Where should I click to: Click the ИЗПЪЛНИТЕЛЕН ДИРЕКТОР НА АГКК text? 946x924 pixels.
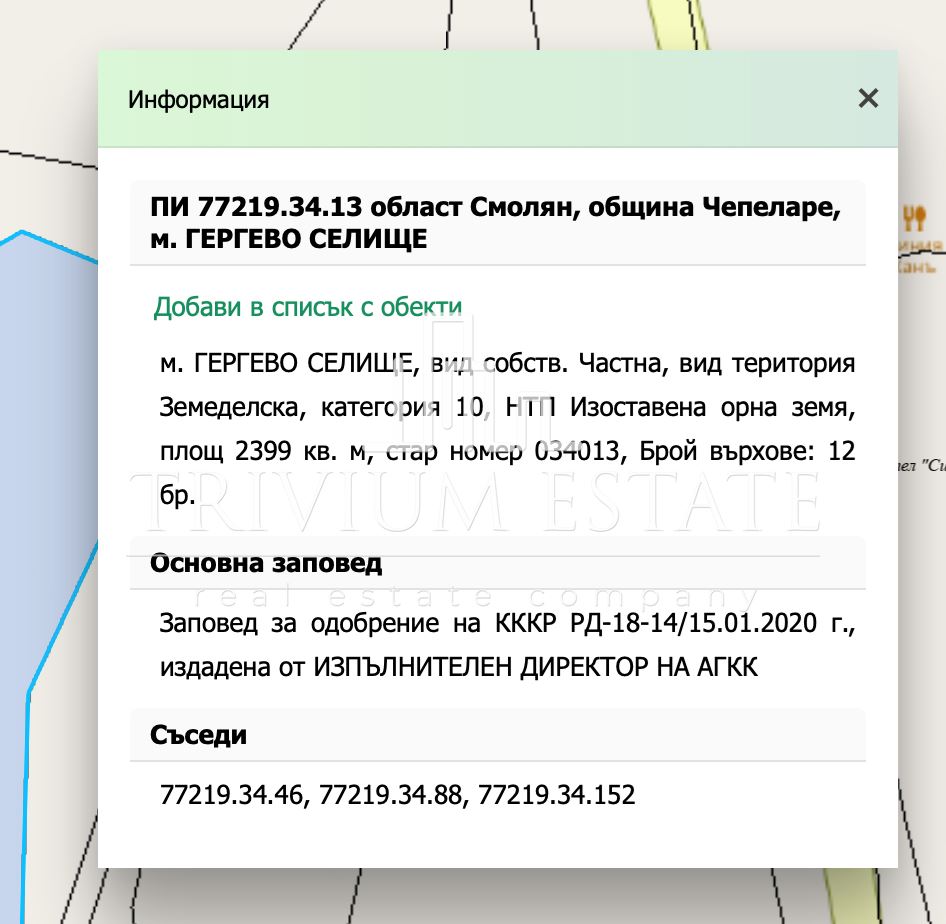click(535, 667)
